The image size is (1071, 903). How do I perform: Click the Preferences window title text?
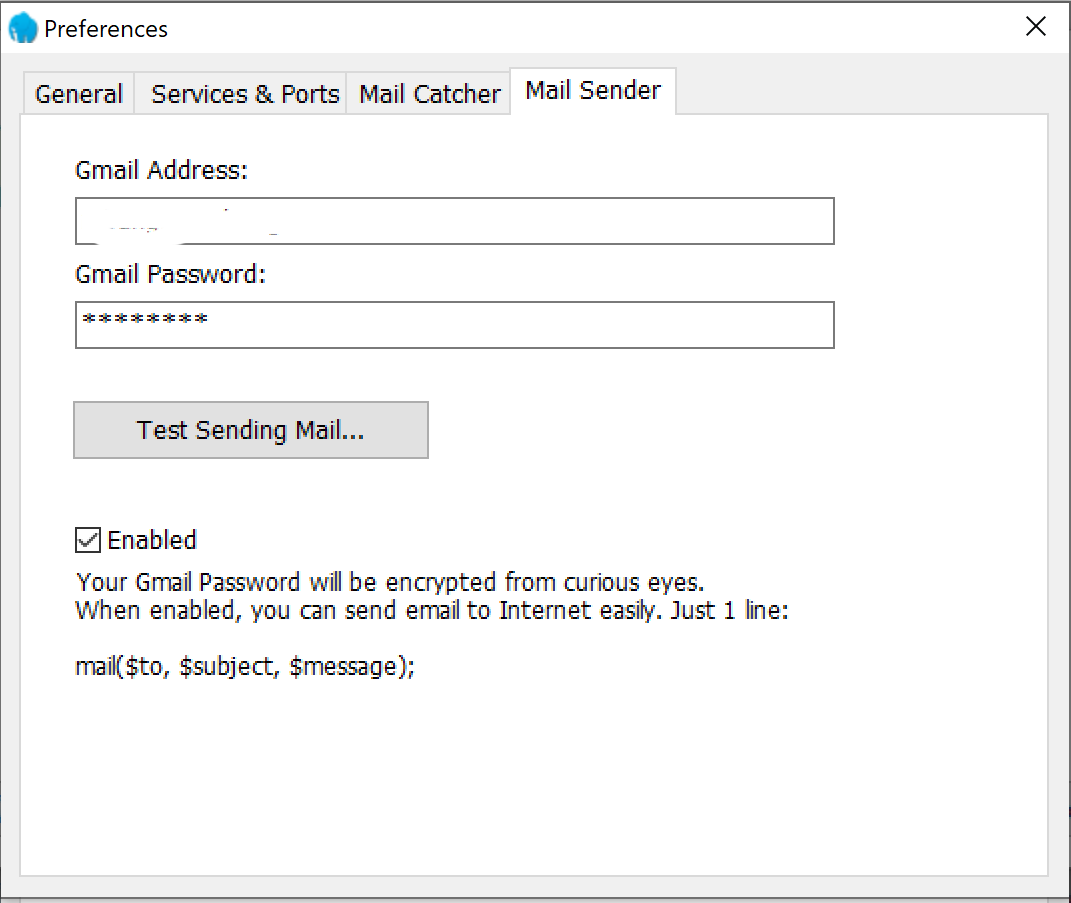pyautogui.click(x=106, y=29)
